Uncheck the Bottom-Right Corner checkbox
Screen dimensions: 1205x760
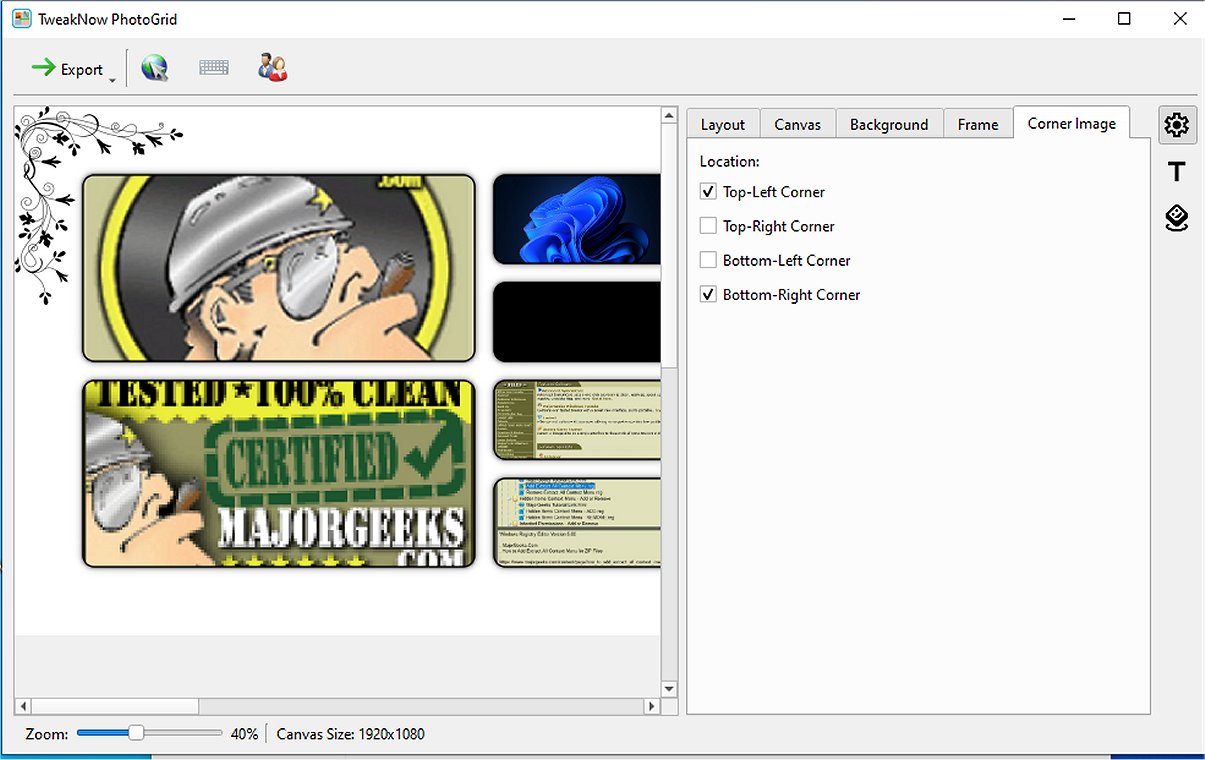click(708, 294)
